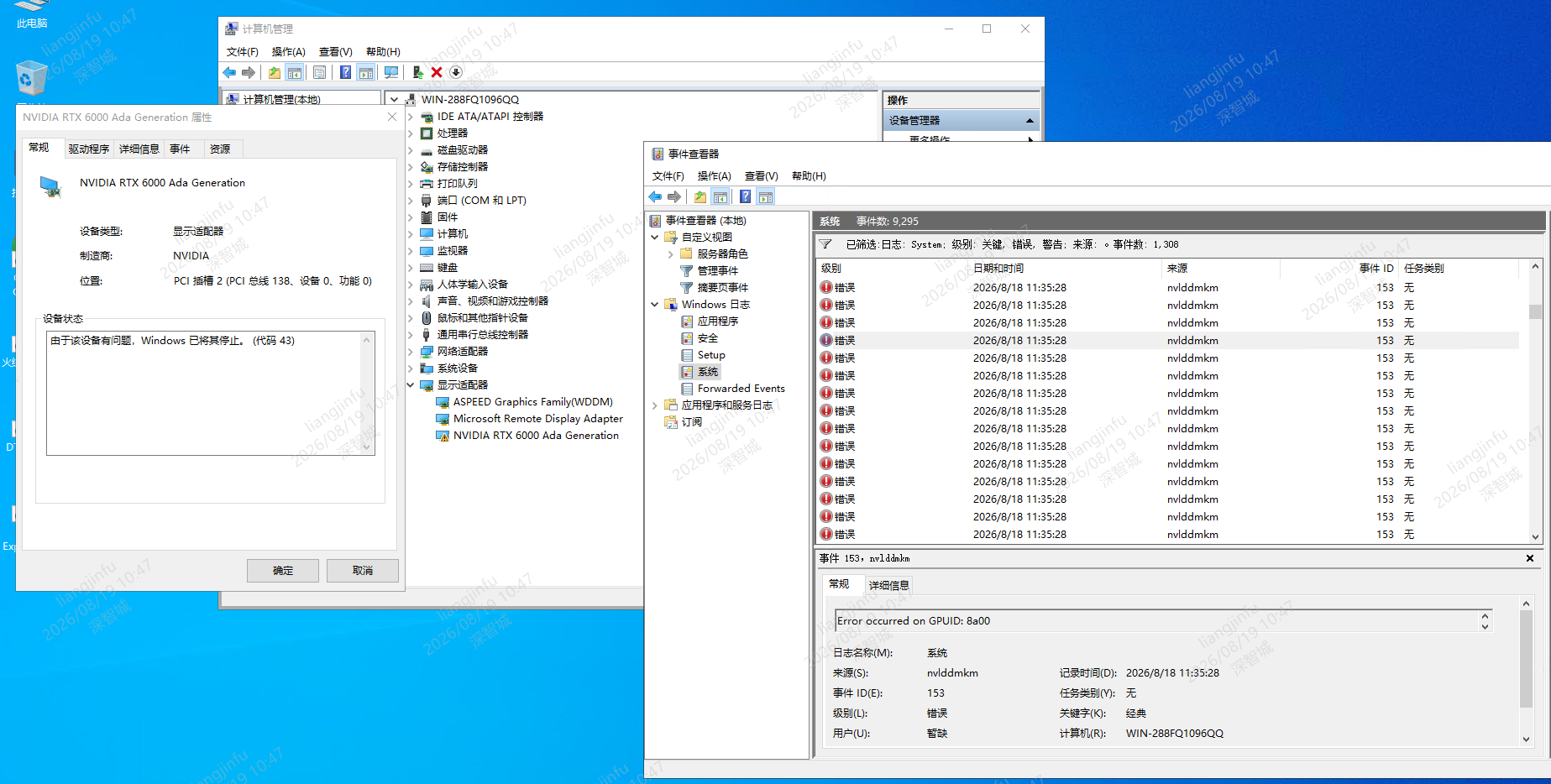Collapse 设备管理器 section in actions pane
Viewport: 1551px width, 784px height.
1030,121
